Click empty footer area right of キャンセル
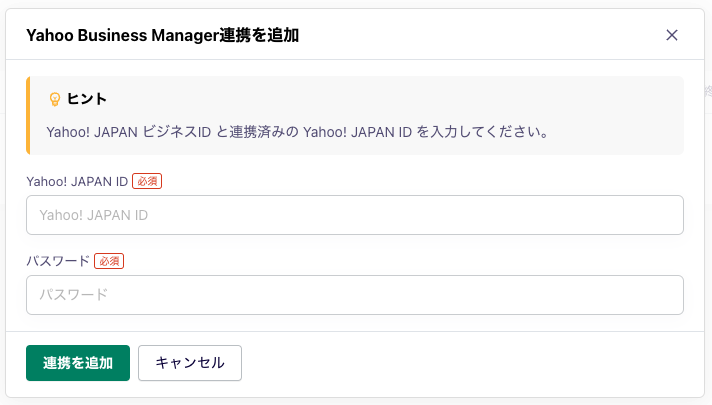This screenshot has height=405, width=712. 470,363
